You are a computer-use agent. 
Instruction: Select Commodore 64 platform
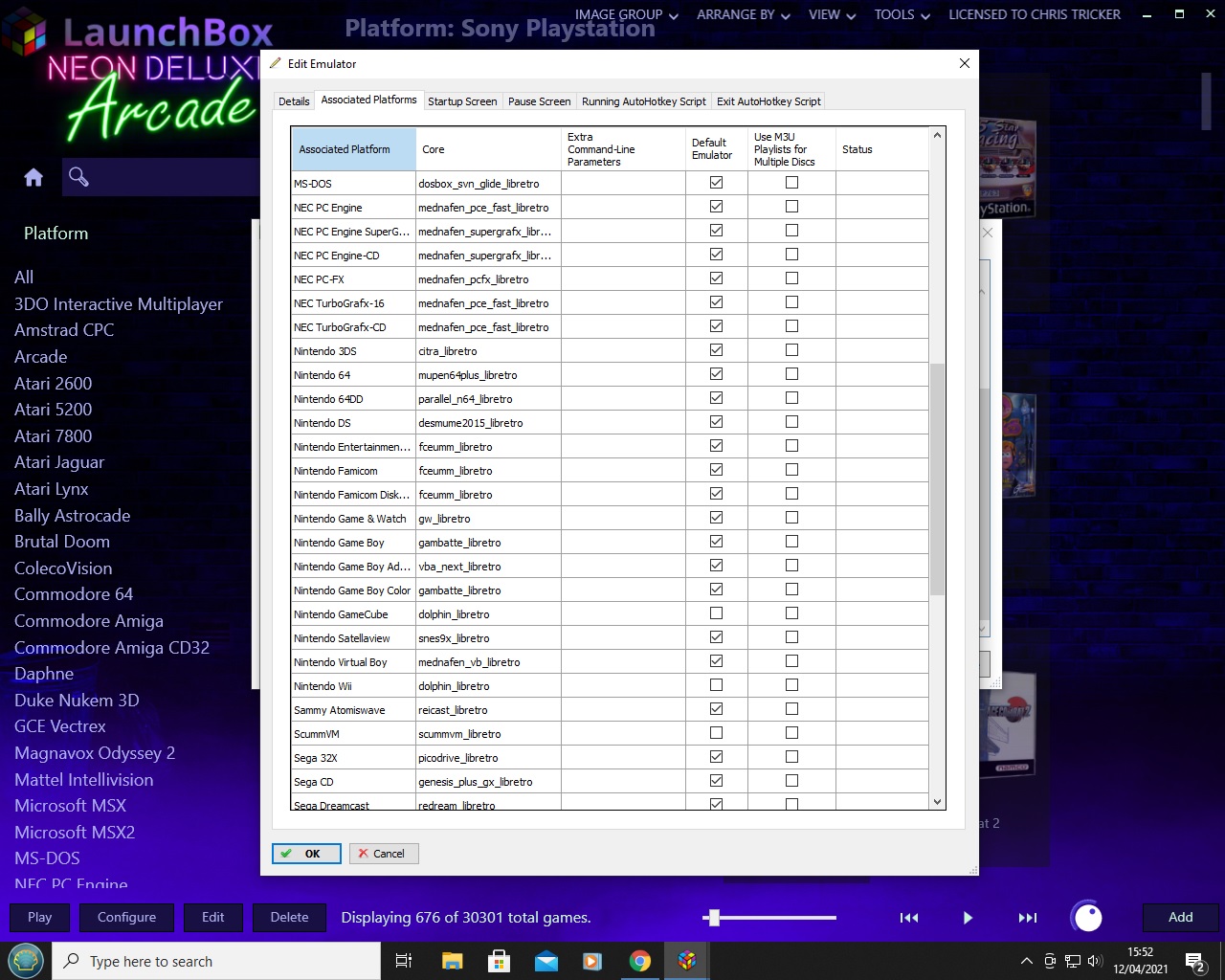click(74, 594)
